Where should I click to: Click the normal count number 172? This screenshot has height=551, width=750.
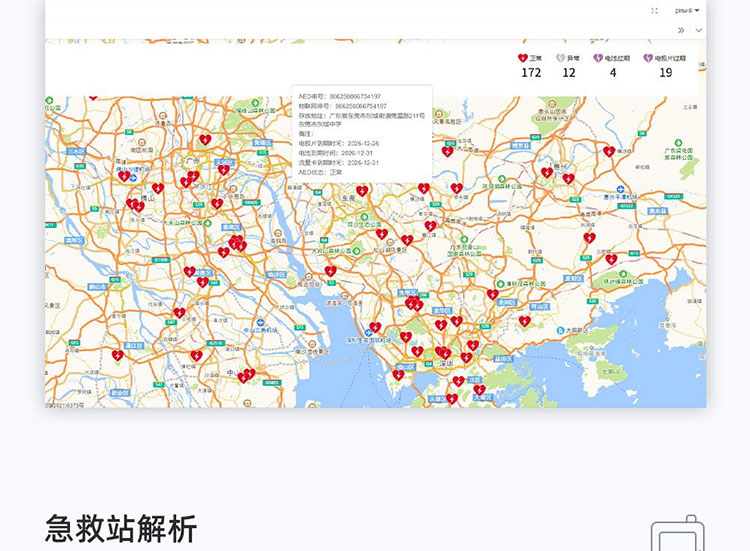531,73
